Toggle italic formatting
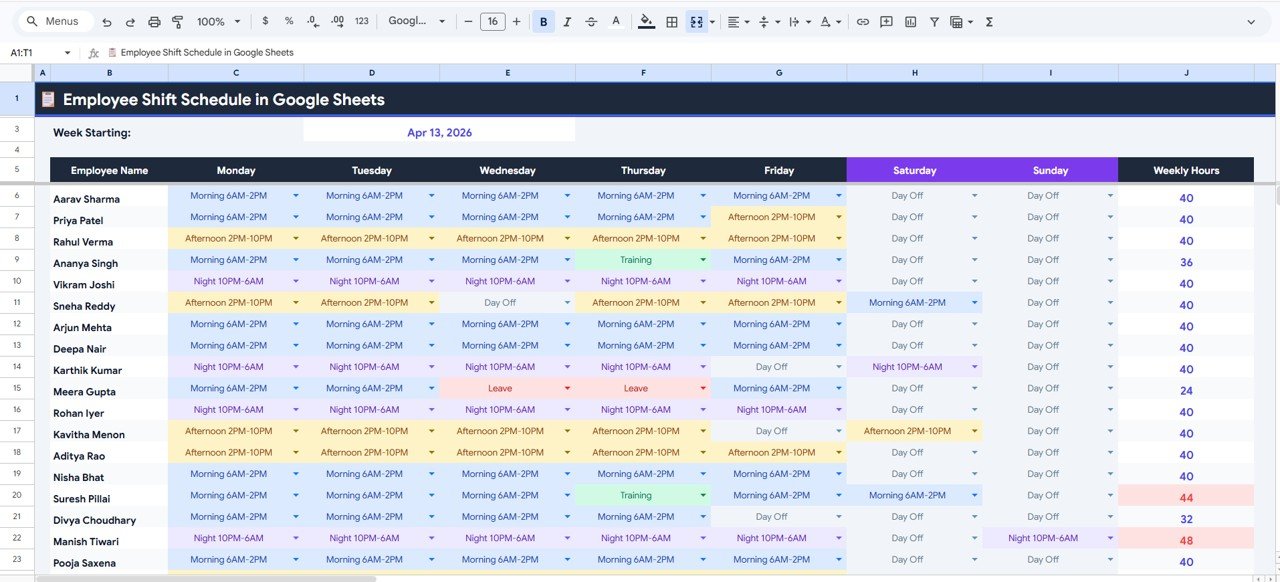Screen dimensions: 1280x582 click(567, 20)
